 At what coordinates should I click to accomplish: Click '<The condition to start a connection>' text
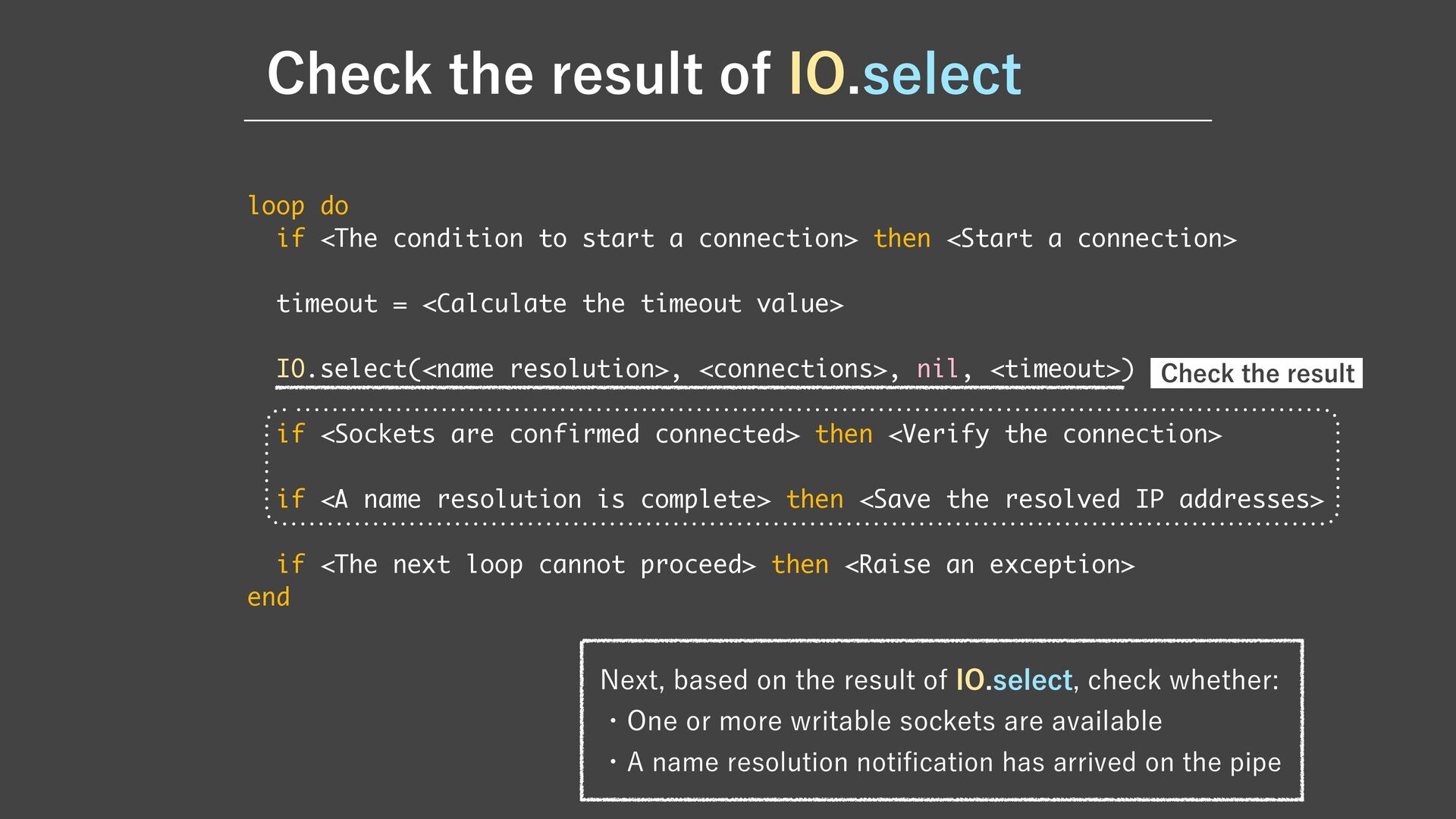589,239
